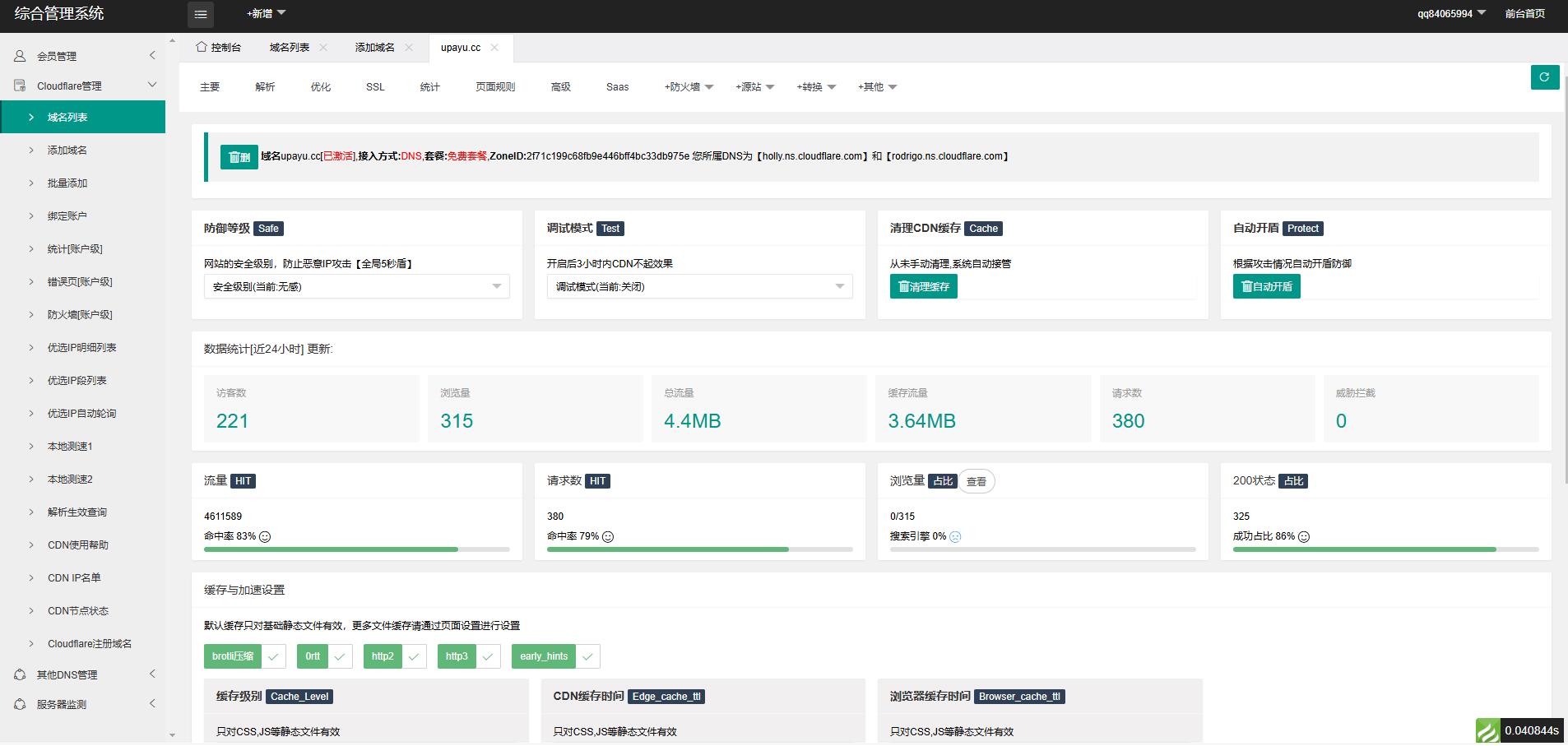Toggle the early_hints checkbox
Image resolution: width=1568 pixels, height=746 pixels.
point(587,656)
